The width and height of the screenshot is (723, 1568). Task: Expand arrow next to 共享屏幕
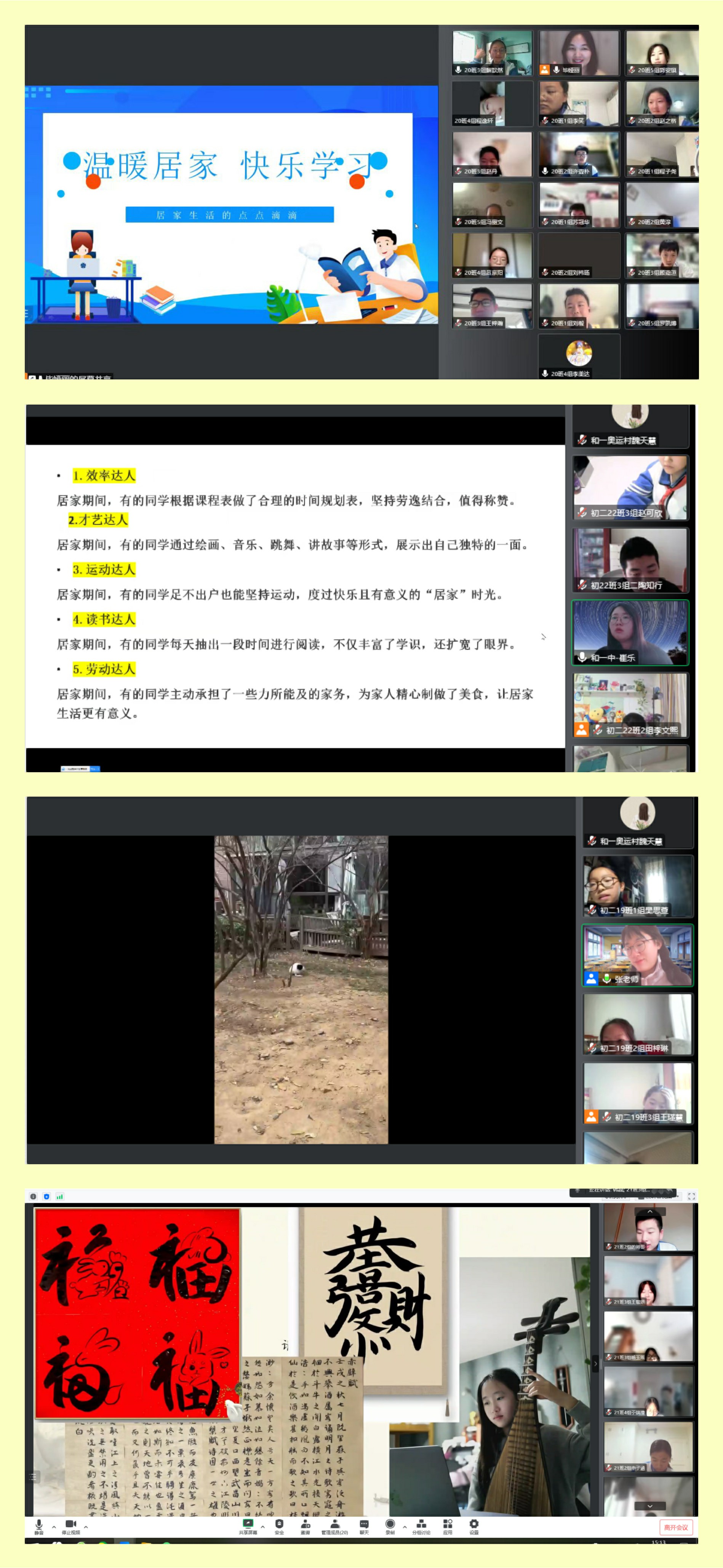[263, 1526]
